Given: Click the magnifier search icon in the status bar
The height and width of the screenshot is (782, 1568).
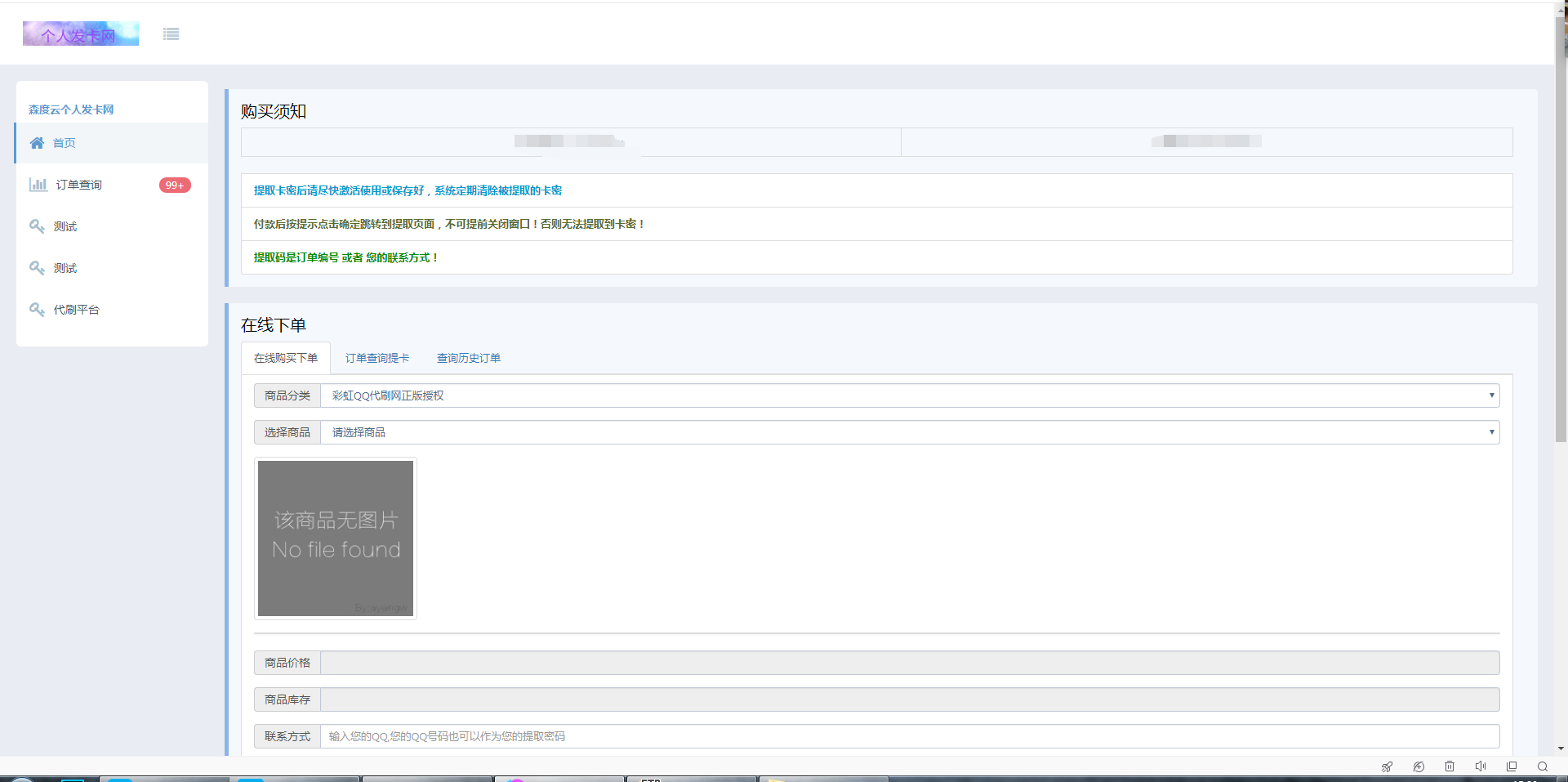Looking at the screenshot, I should (x=1543, y=766).
